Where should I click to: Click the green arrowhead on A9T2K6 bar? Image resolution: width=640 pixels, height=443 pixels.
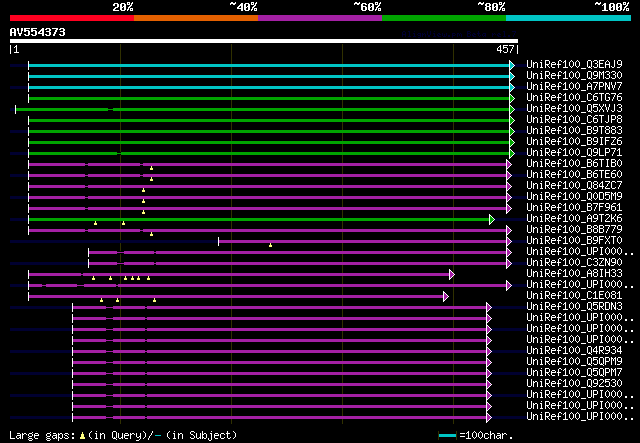491,219
